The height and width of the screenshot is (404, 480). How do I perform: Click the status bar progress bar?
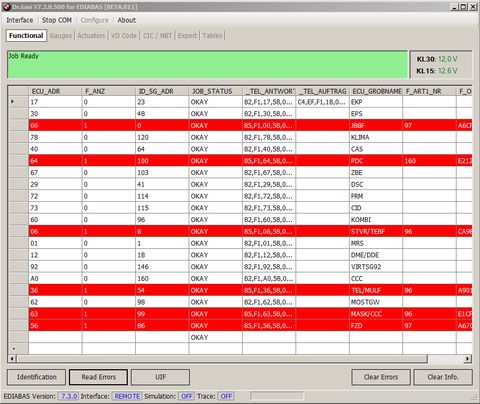[x=277, y=396]
